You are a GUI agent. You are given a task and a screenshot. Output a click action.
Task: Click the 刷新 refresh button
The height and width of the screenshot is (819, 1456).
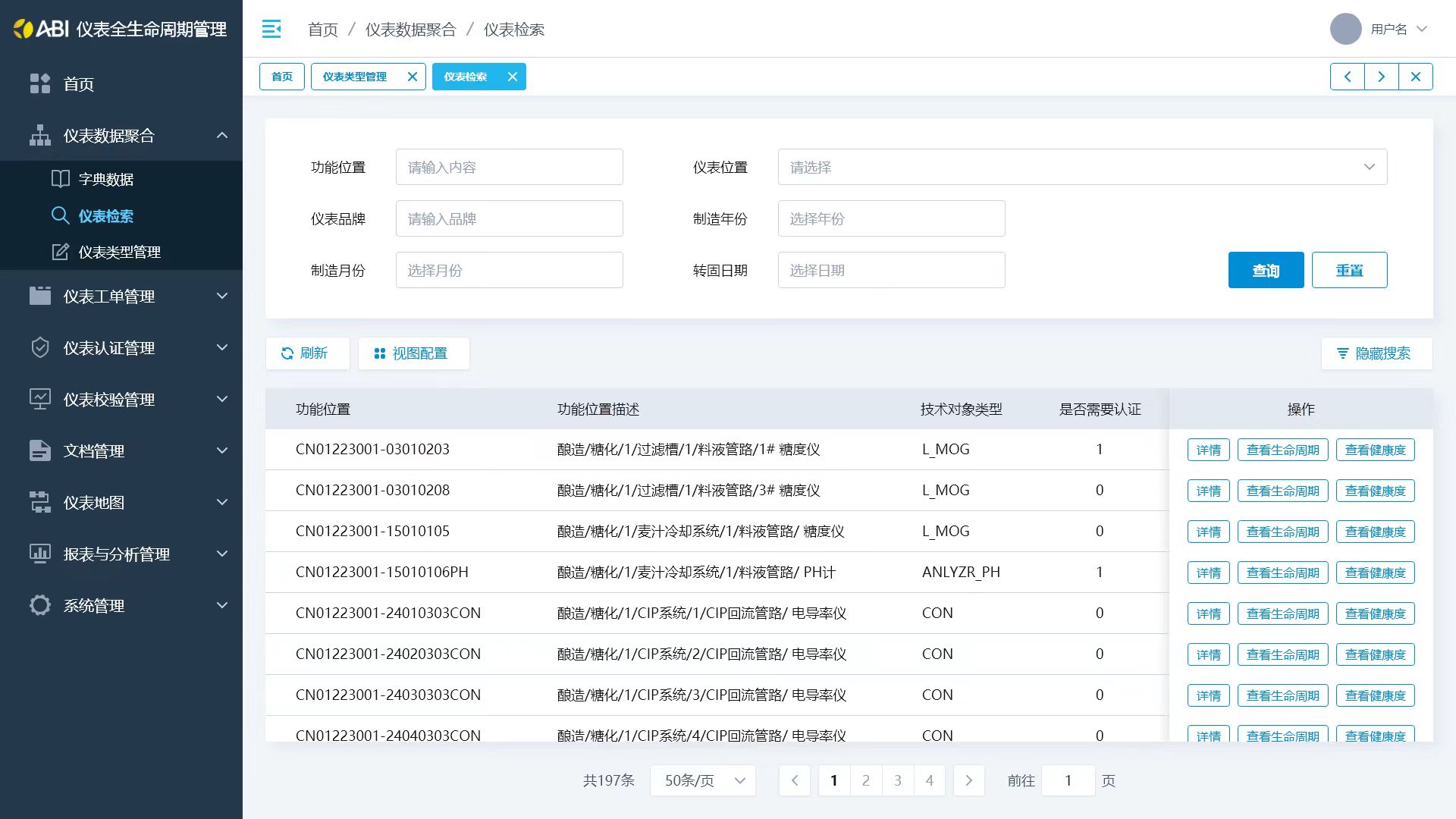(307, 353)
